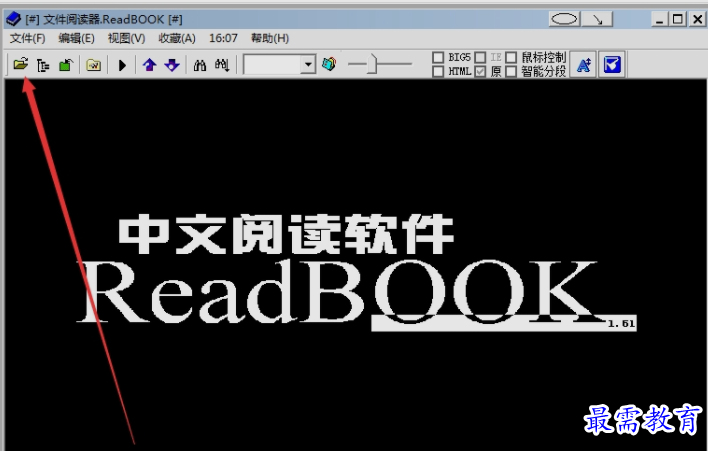Open the 收藏(A) menu

click(x=177, y=38)
